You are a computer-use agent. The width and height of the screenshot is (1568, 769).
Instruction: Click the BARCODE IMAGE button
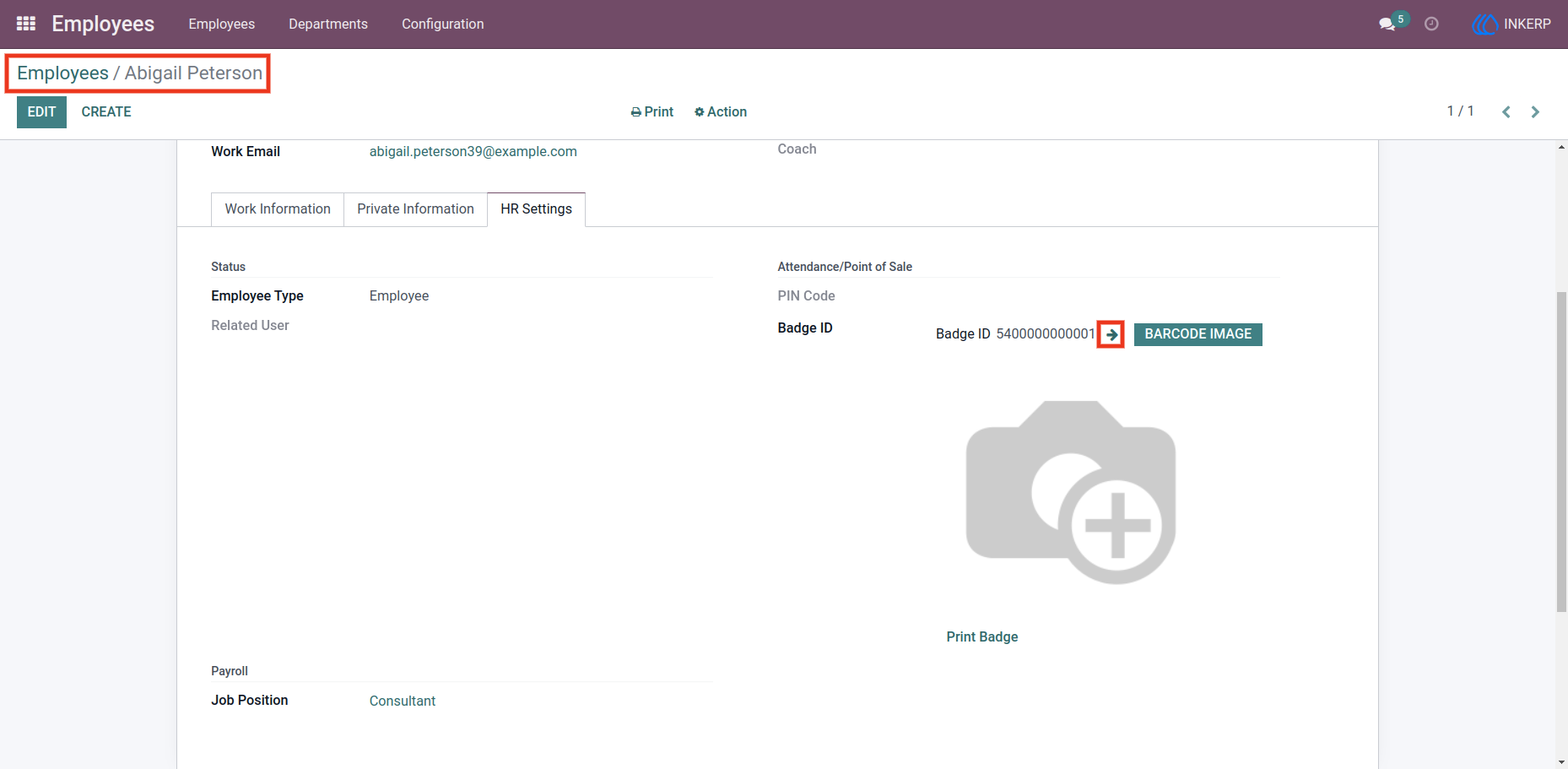(x=1198, y=334)
